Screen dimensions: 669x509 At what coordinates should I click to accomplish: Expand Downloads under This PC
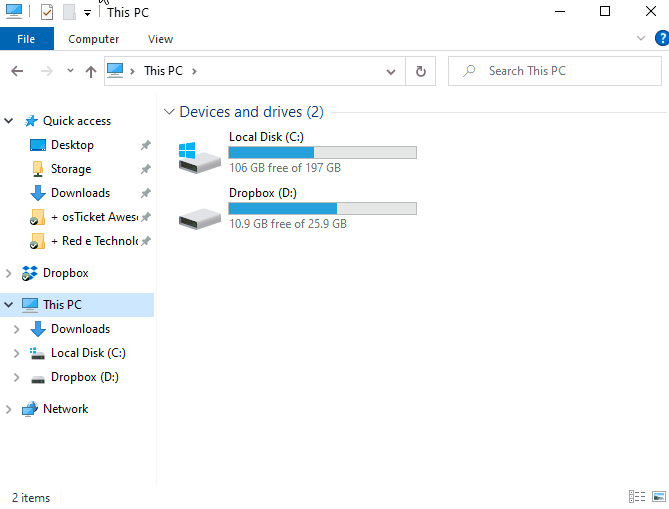17,329
